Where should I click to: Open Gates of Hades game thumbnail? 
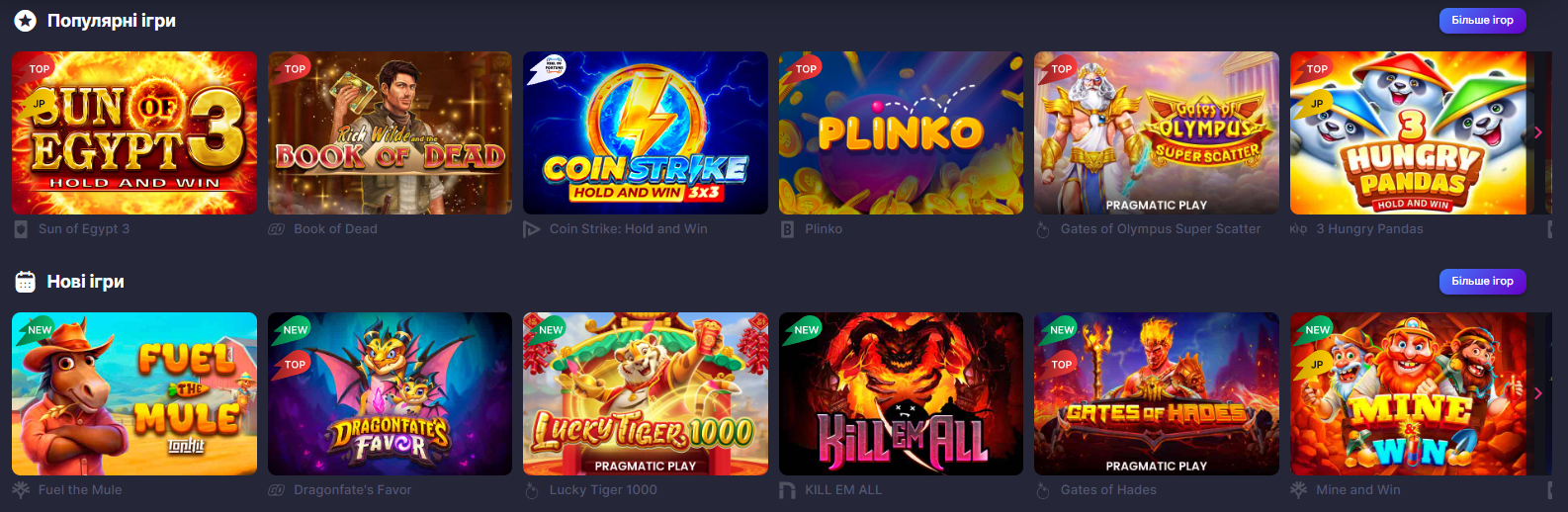pyautogui.click(x=1157, y=393)
